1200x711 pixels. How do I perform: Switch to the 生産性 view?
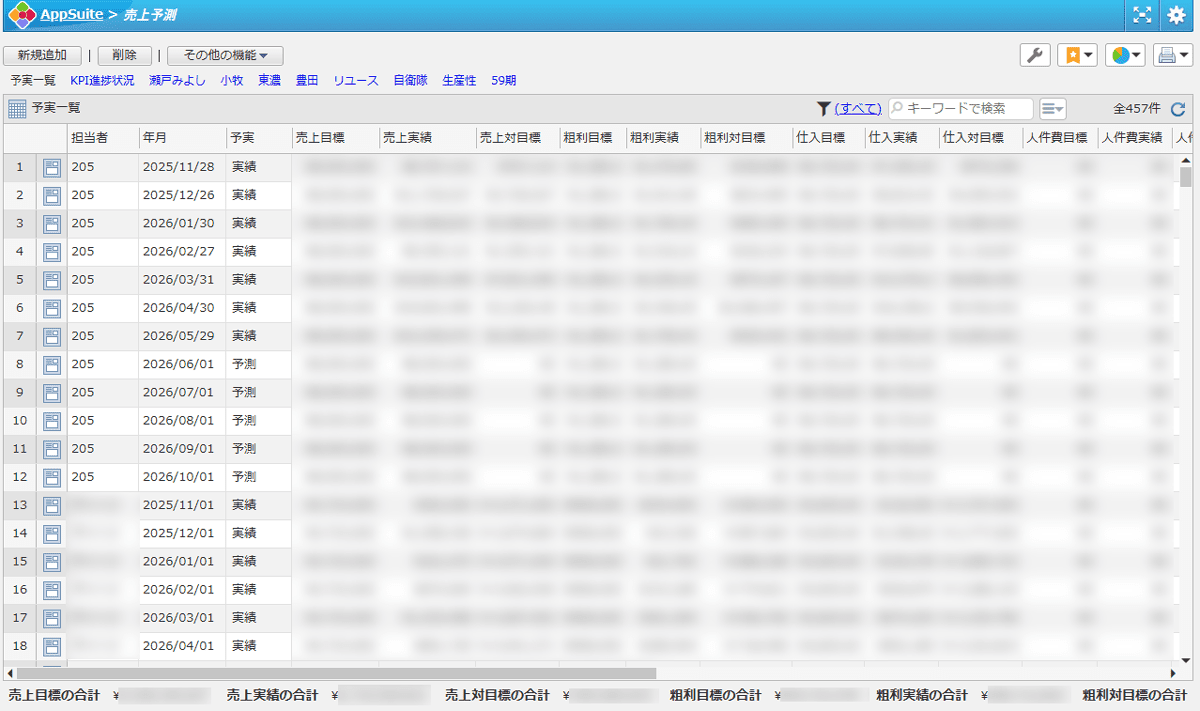pos(459,80)
